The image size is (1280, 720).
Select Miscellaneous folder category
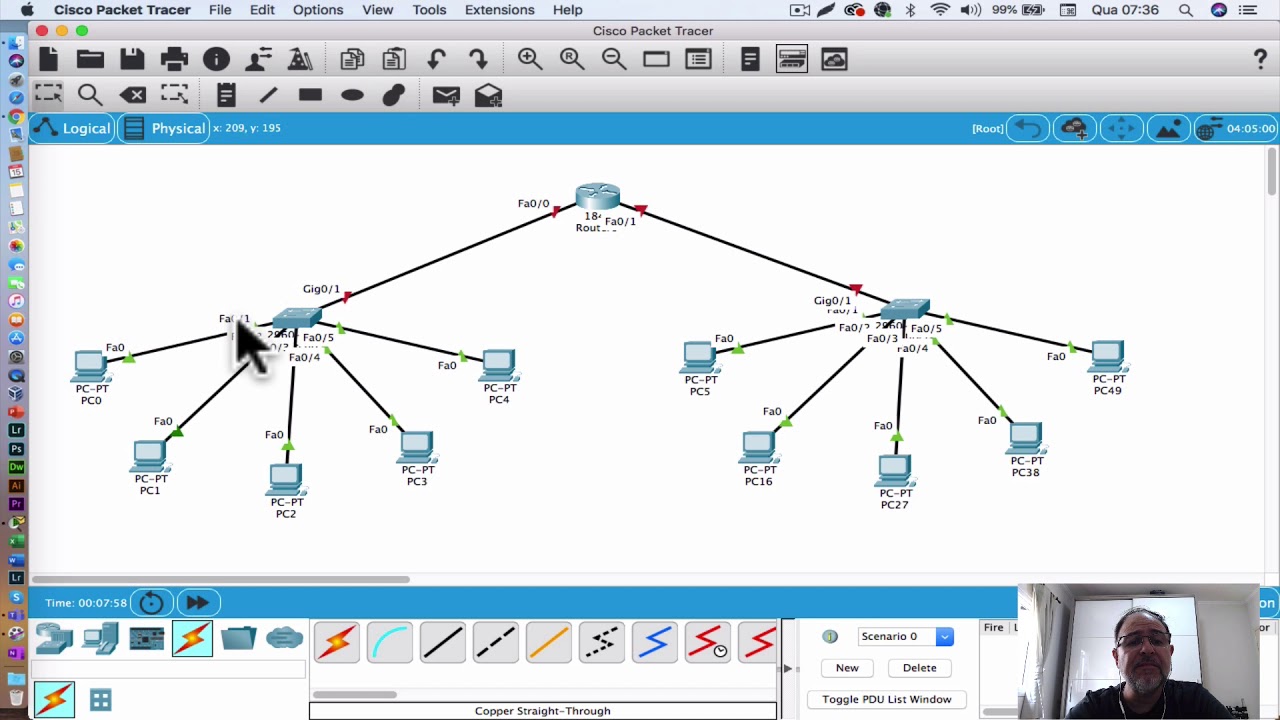tap(238, 638)
